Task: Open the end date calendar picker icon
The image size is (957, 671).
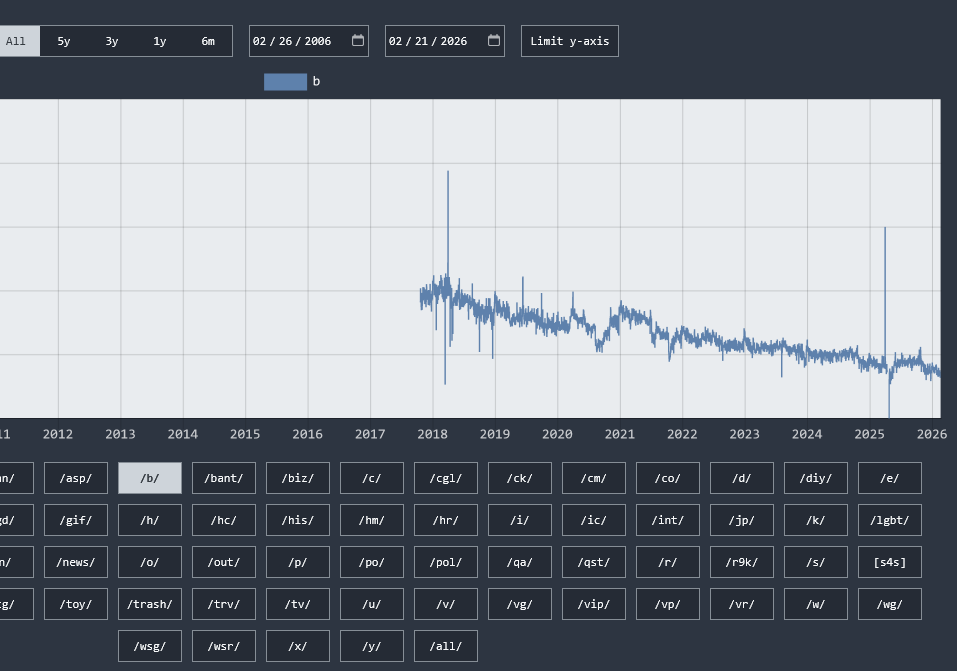Action: click(x=494, y=40)
